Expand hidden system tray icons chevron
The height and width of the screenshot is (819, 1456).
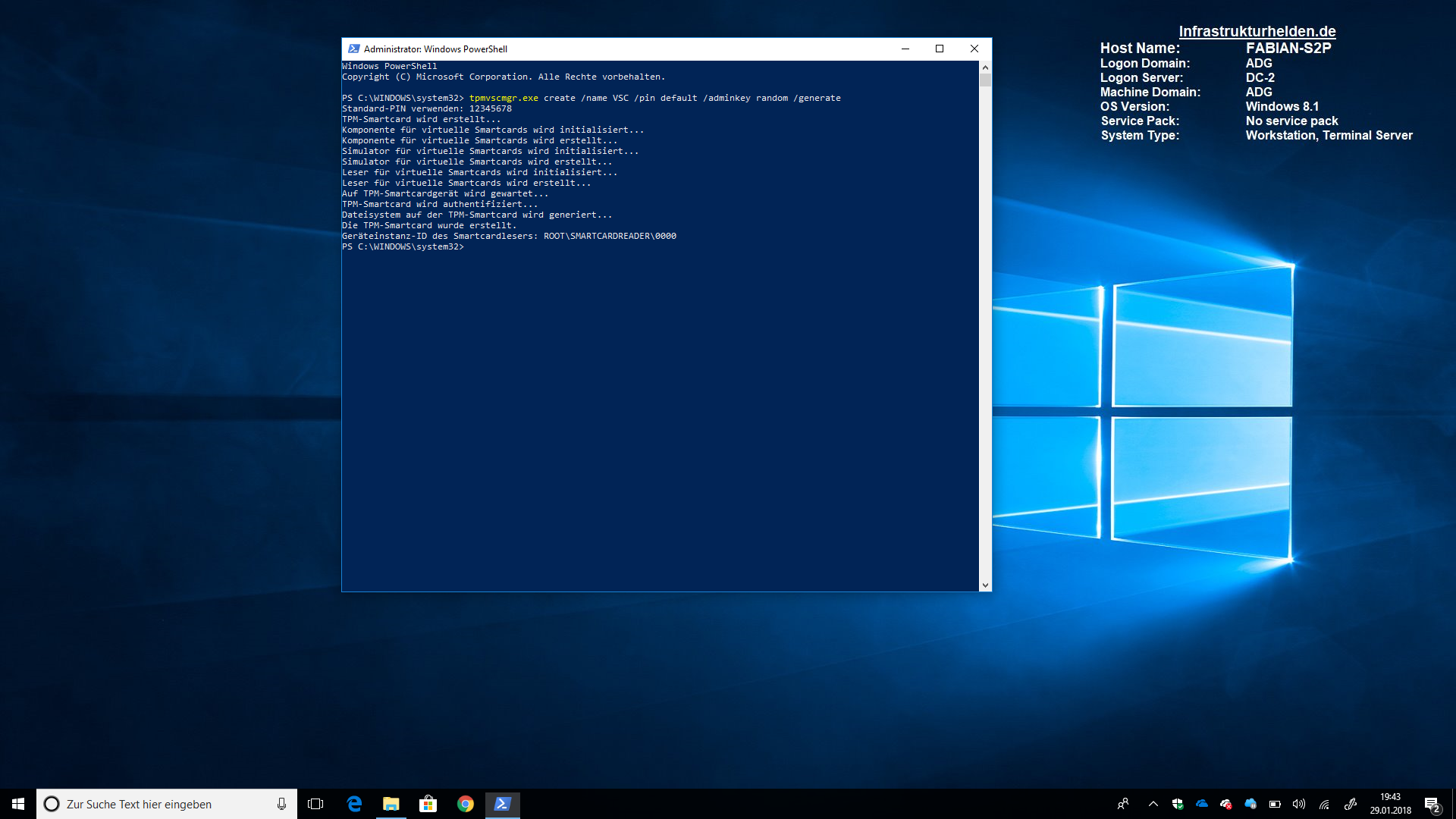(x=1153, y=804)
